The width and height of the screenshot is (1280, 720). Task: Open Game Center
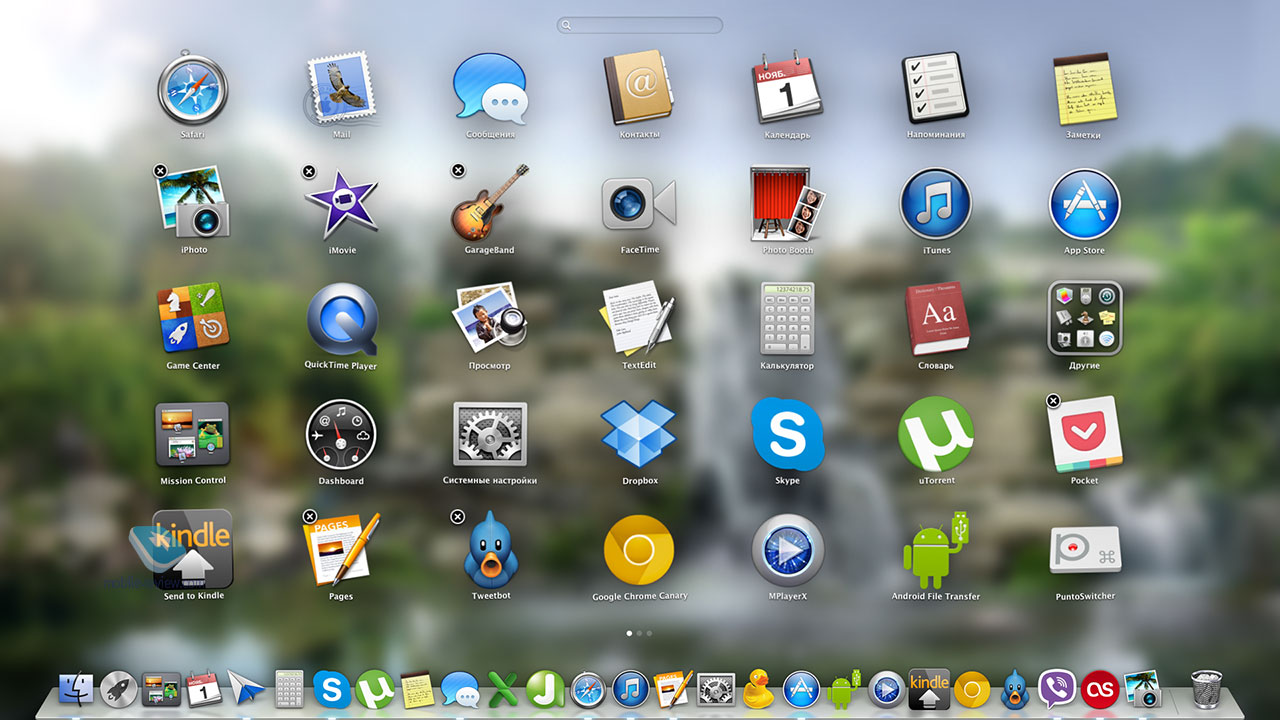[194, 319]
